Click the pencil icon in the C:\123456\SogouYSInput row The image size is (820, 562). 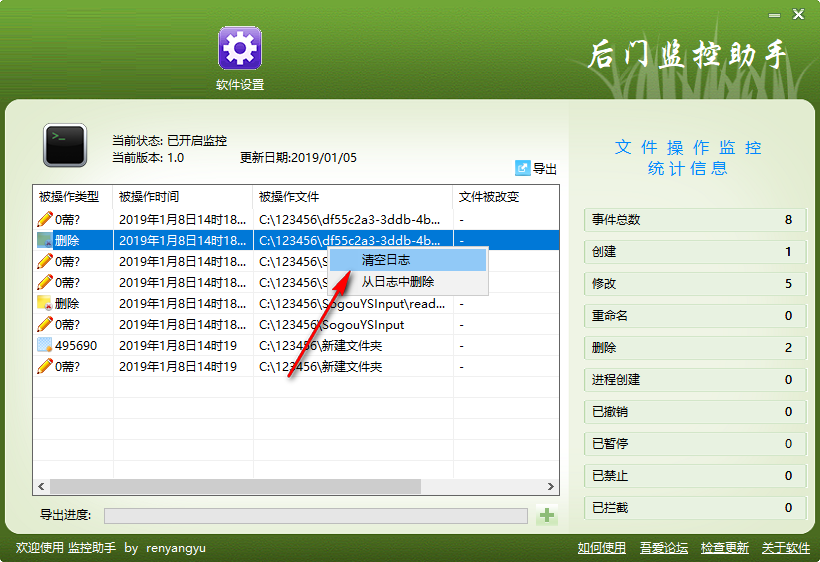click(45, 324)
